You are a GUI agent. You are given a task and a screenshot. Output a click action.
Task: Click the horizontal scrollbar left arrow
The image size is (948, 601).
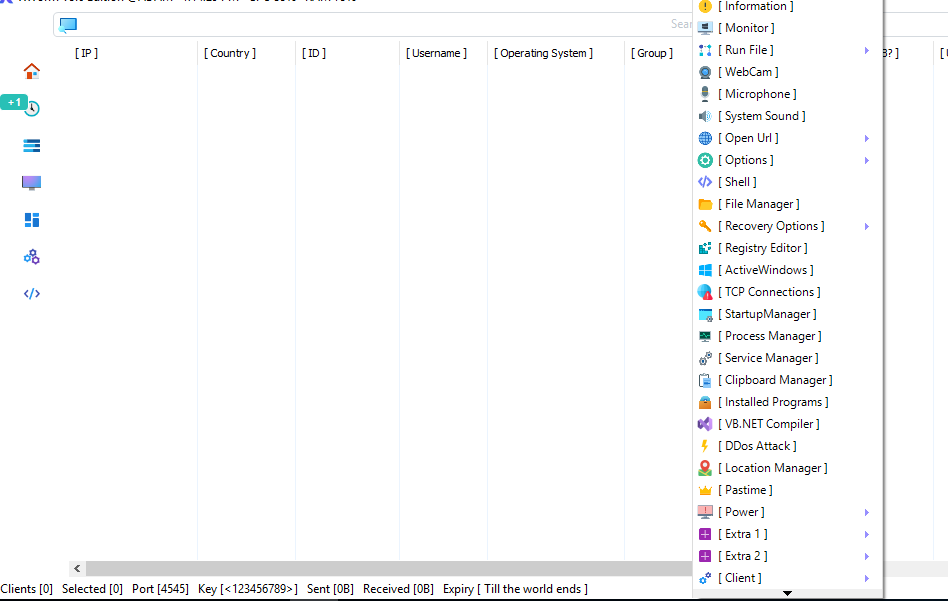point(77,568)
